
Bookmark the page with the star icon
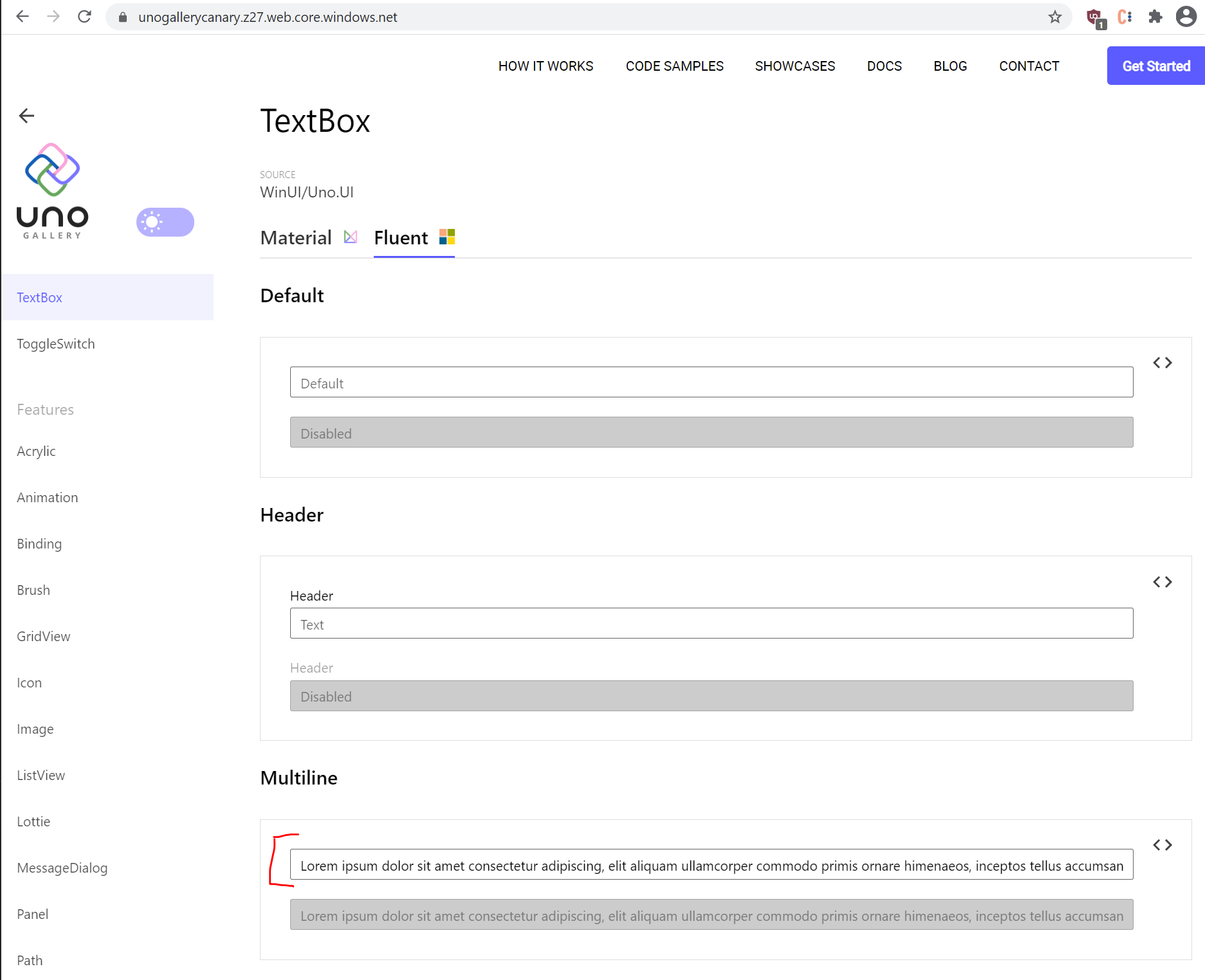point(1054,17)
